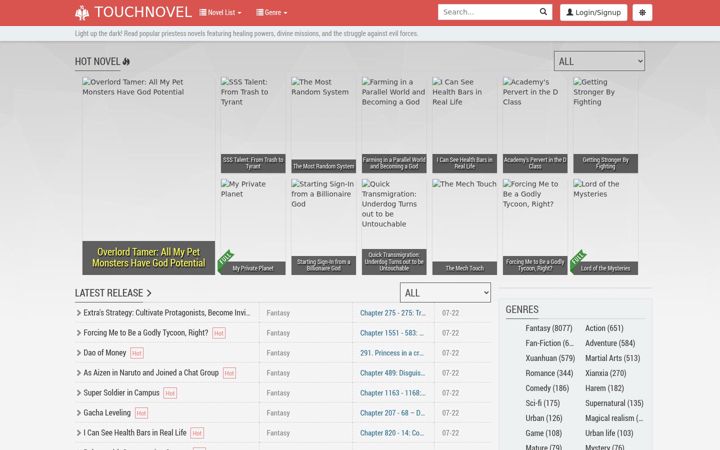Open Overlord Tamer featured novel cover
The height and width of the screenshot is (450, 720).
148,176
